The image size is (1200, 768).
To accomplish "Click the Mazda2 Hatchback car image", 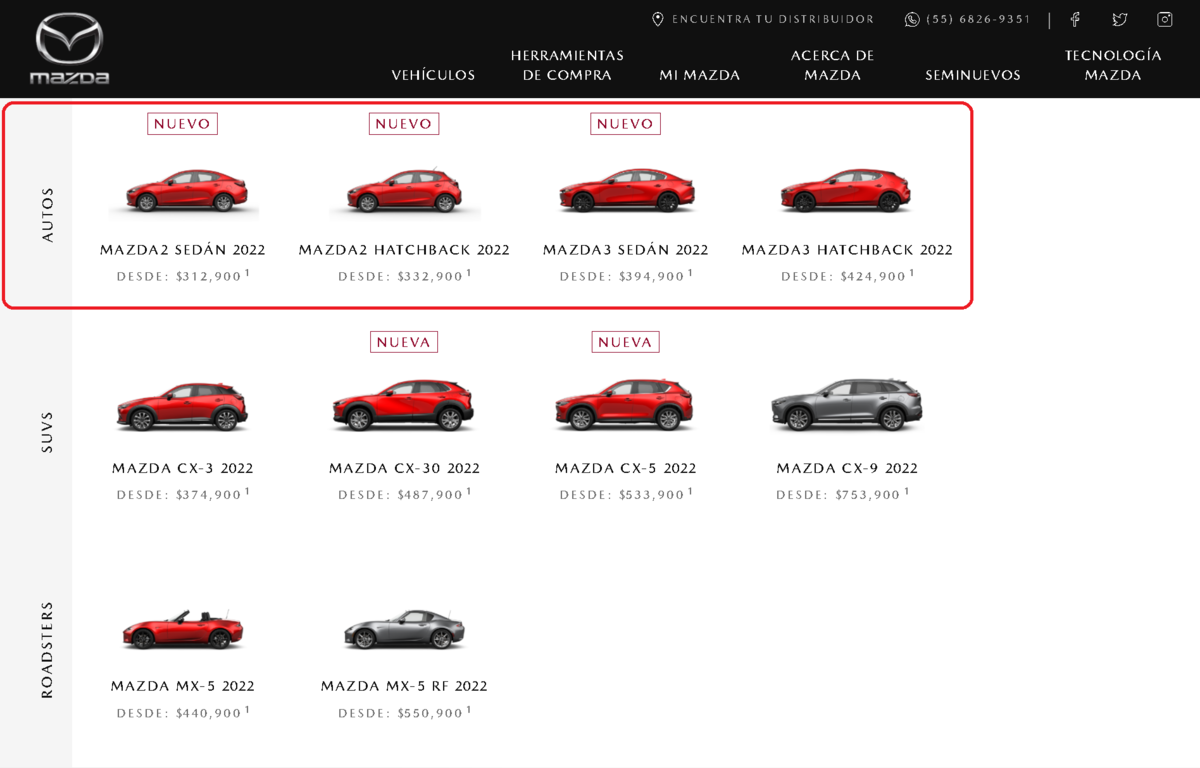I will pos(404,191).
